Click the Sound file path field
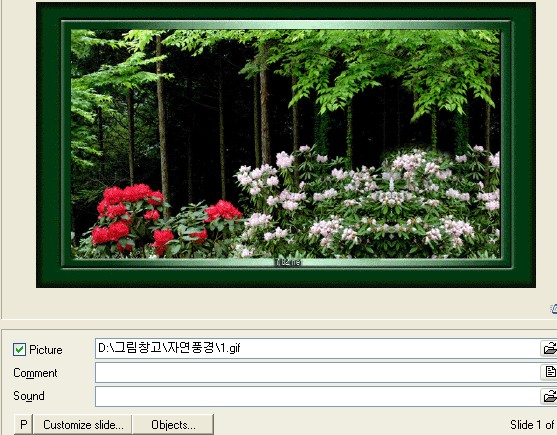This screenshot has width=557, height=435. click(317, 396)
